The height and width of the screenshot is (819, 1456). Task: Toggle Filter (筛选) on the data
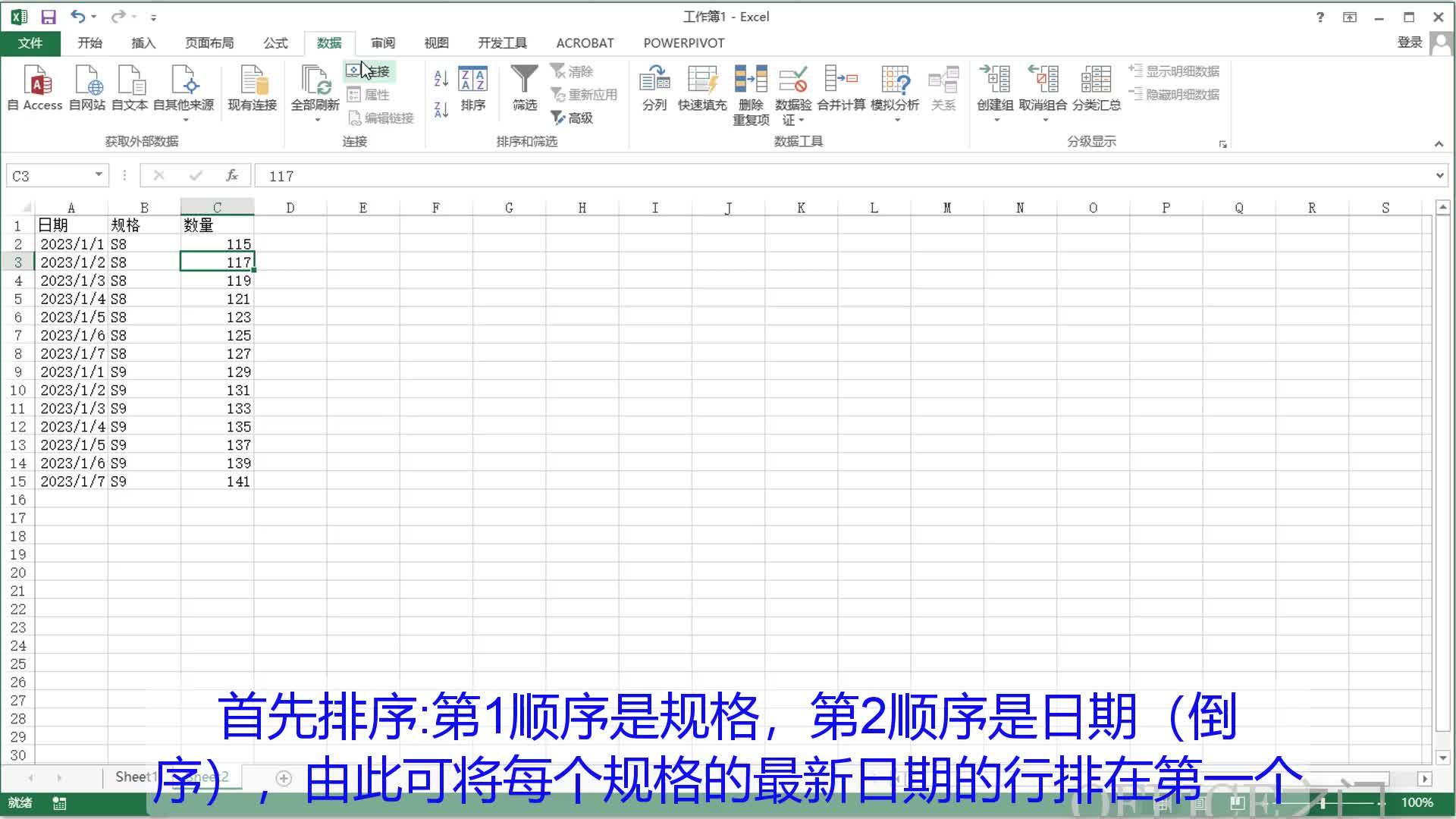[523, 89]
